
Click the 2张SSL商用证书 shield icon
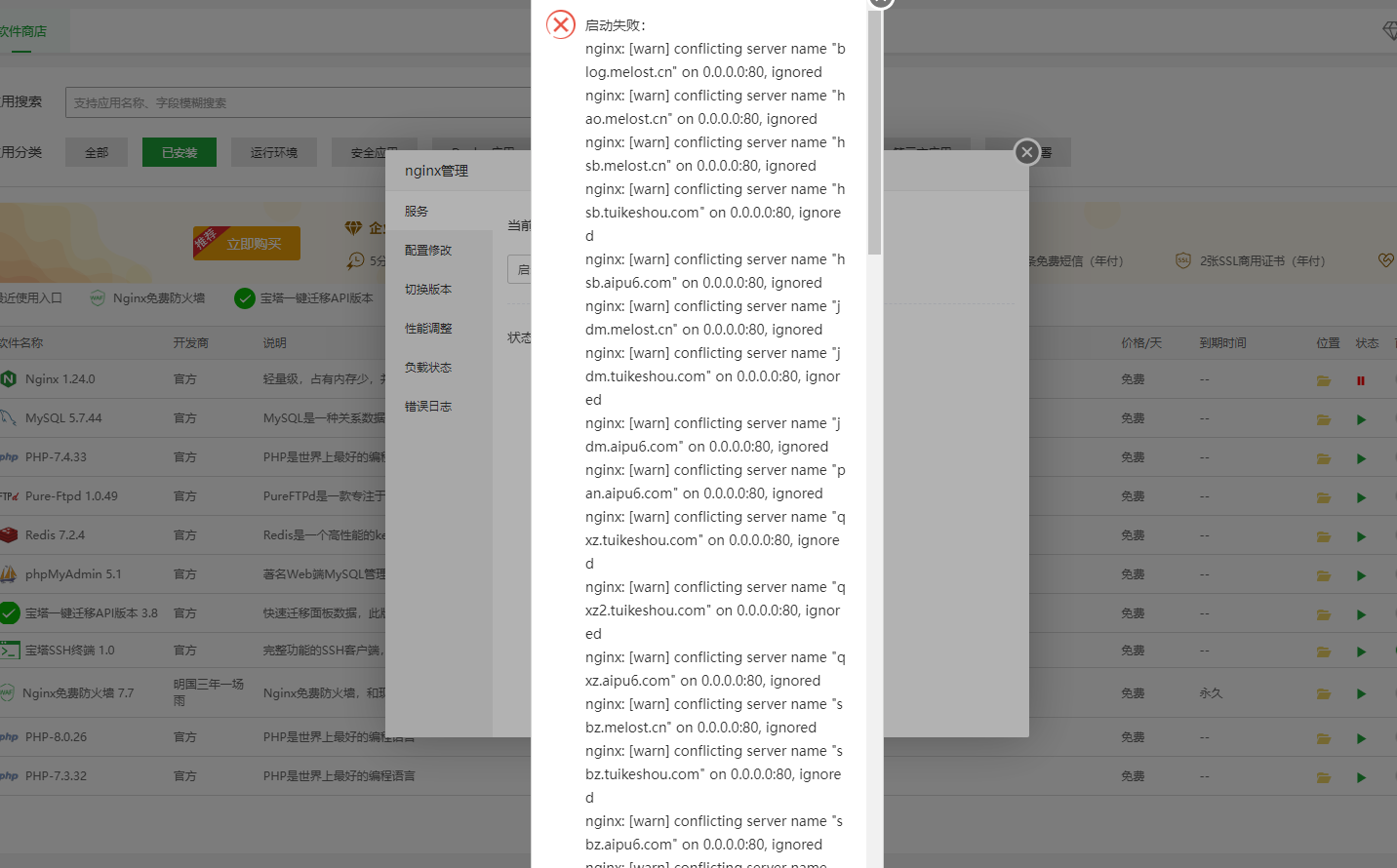point(1182,260)
